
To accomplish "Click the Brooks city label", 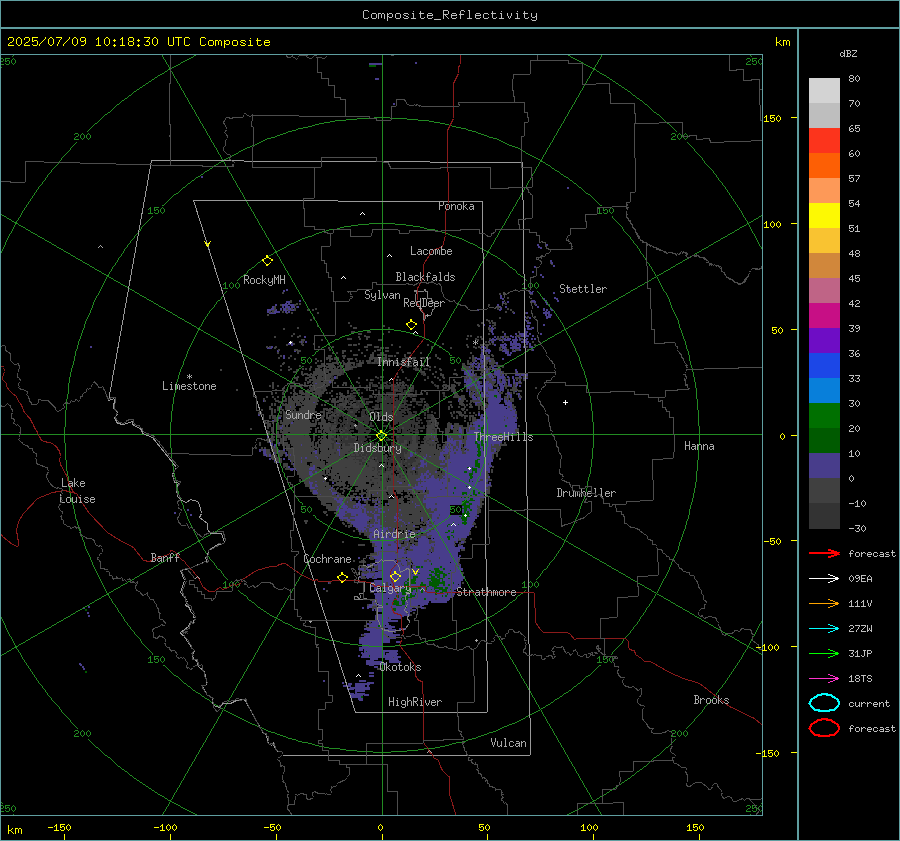I will point(711,700).
